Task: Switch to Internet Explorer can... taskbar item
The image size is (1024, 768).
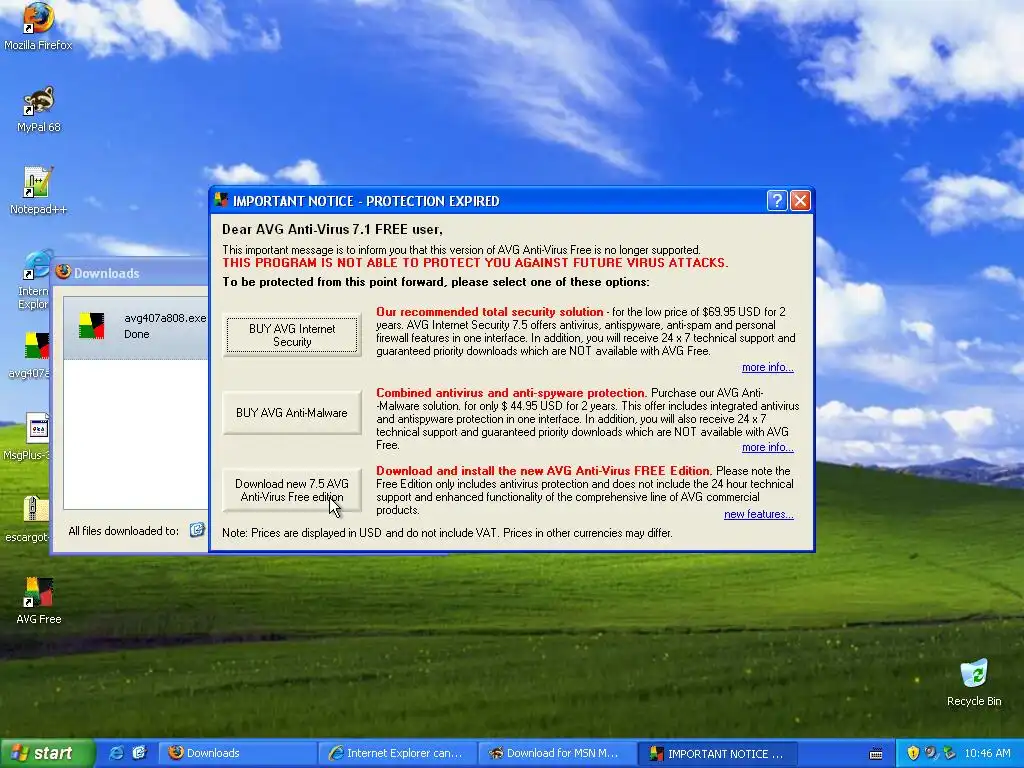Action: (398, 753)
